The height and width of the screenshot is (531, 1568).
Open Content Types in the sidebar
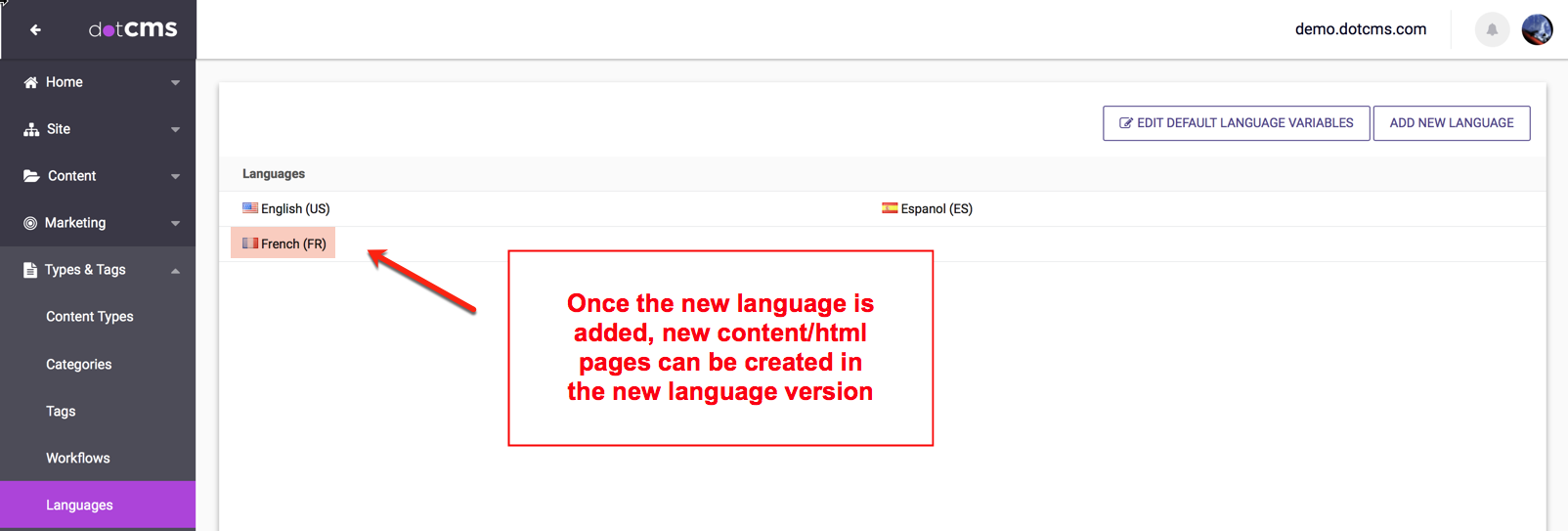(89, 317)
